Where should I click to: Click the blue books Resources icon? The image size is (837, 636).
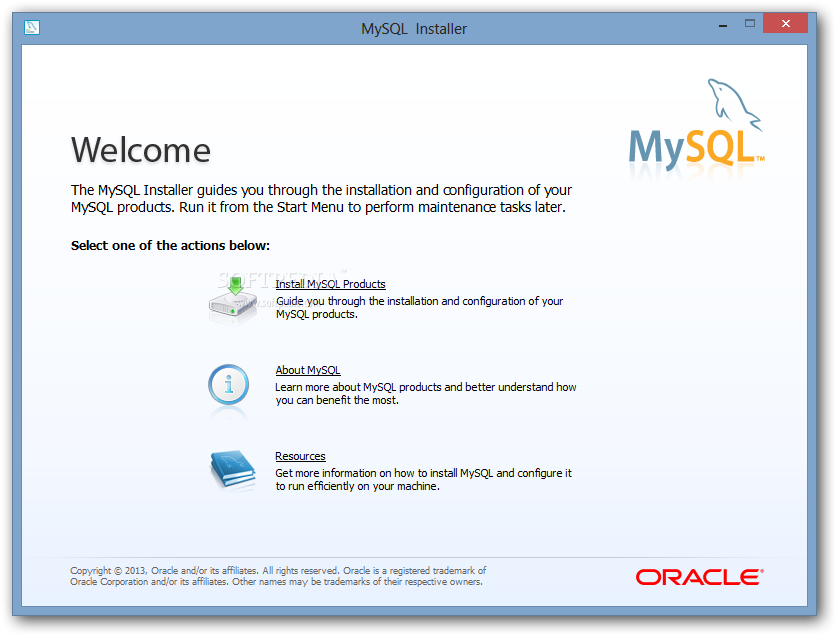tap(233, 469)
